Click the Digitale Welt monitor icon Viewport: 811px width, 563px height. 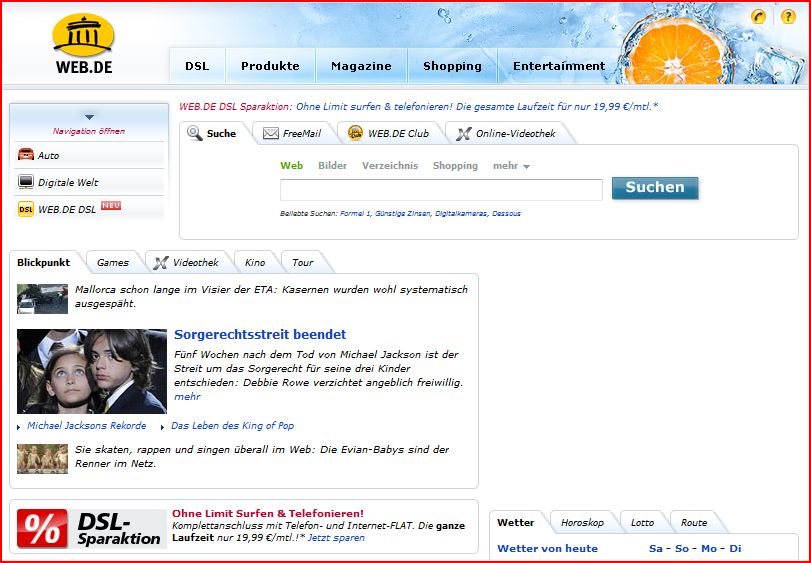coord(26,181)
